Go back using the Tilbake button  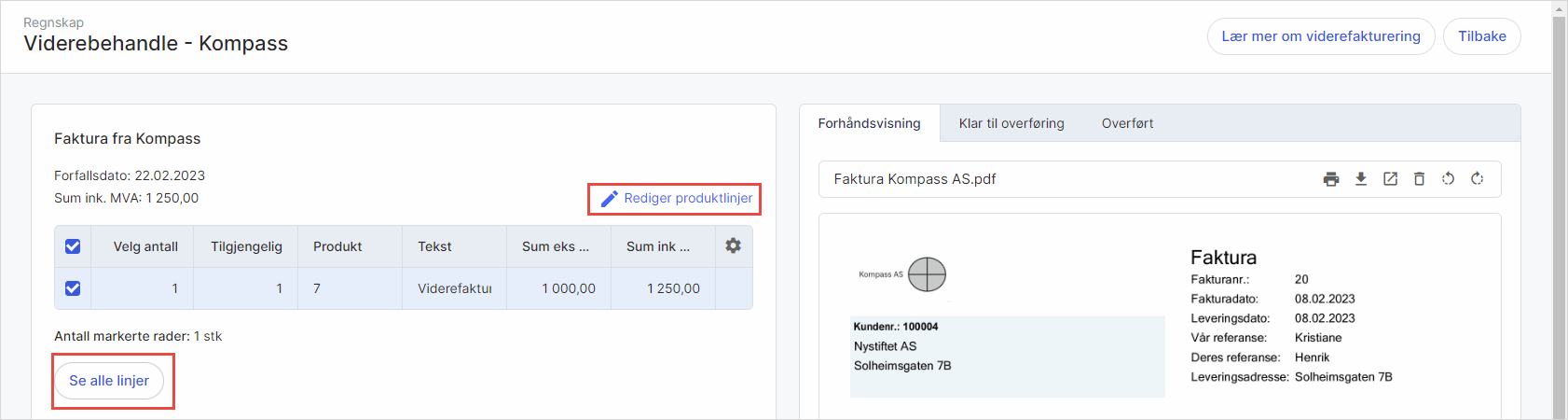(1481, 36)
